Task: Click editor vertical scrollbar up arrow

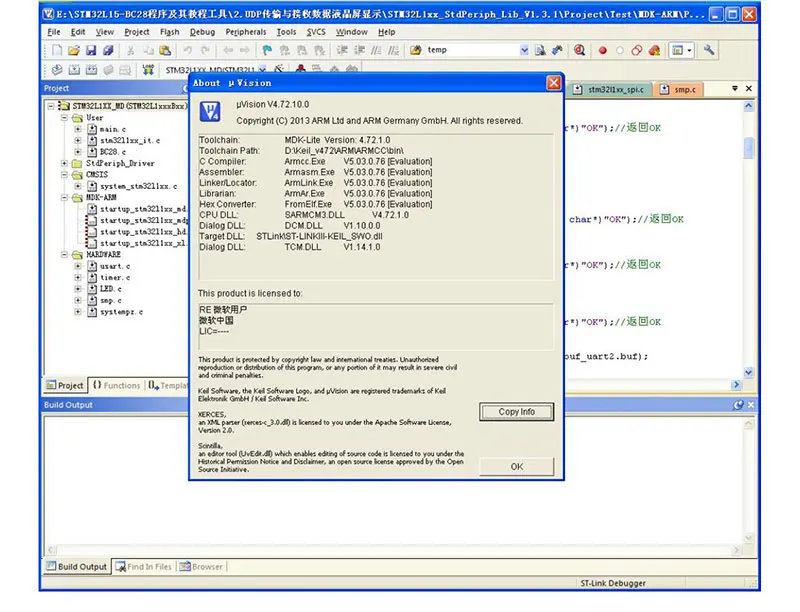Action: (x=748, y=106)
